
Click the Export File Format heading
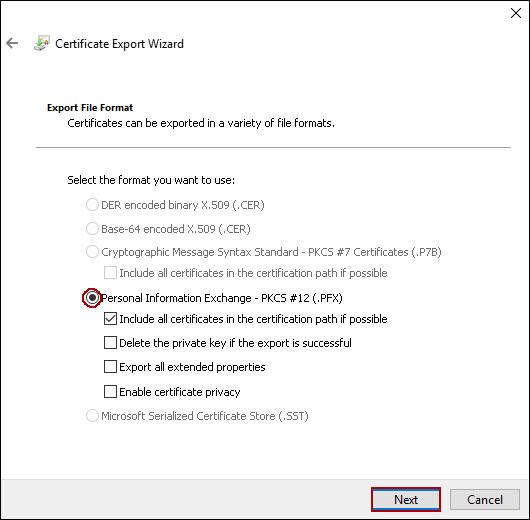coord(90,108)
